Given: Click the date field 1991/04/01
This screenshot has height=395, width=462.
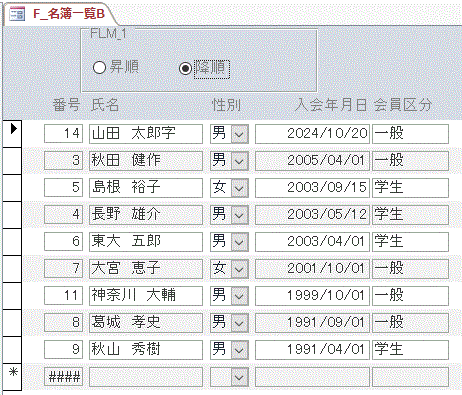Looking at the screenshot, I should (x=312, y=350).
